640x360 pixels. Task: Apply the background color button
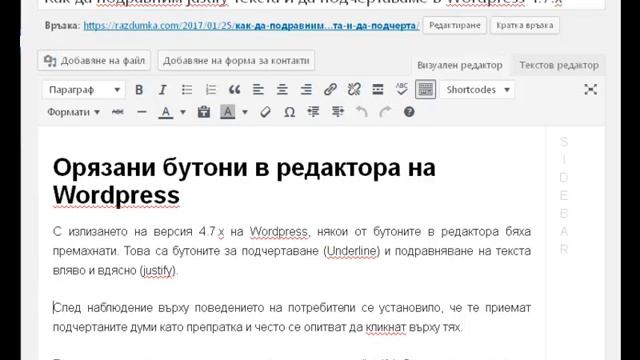[227, 112]
